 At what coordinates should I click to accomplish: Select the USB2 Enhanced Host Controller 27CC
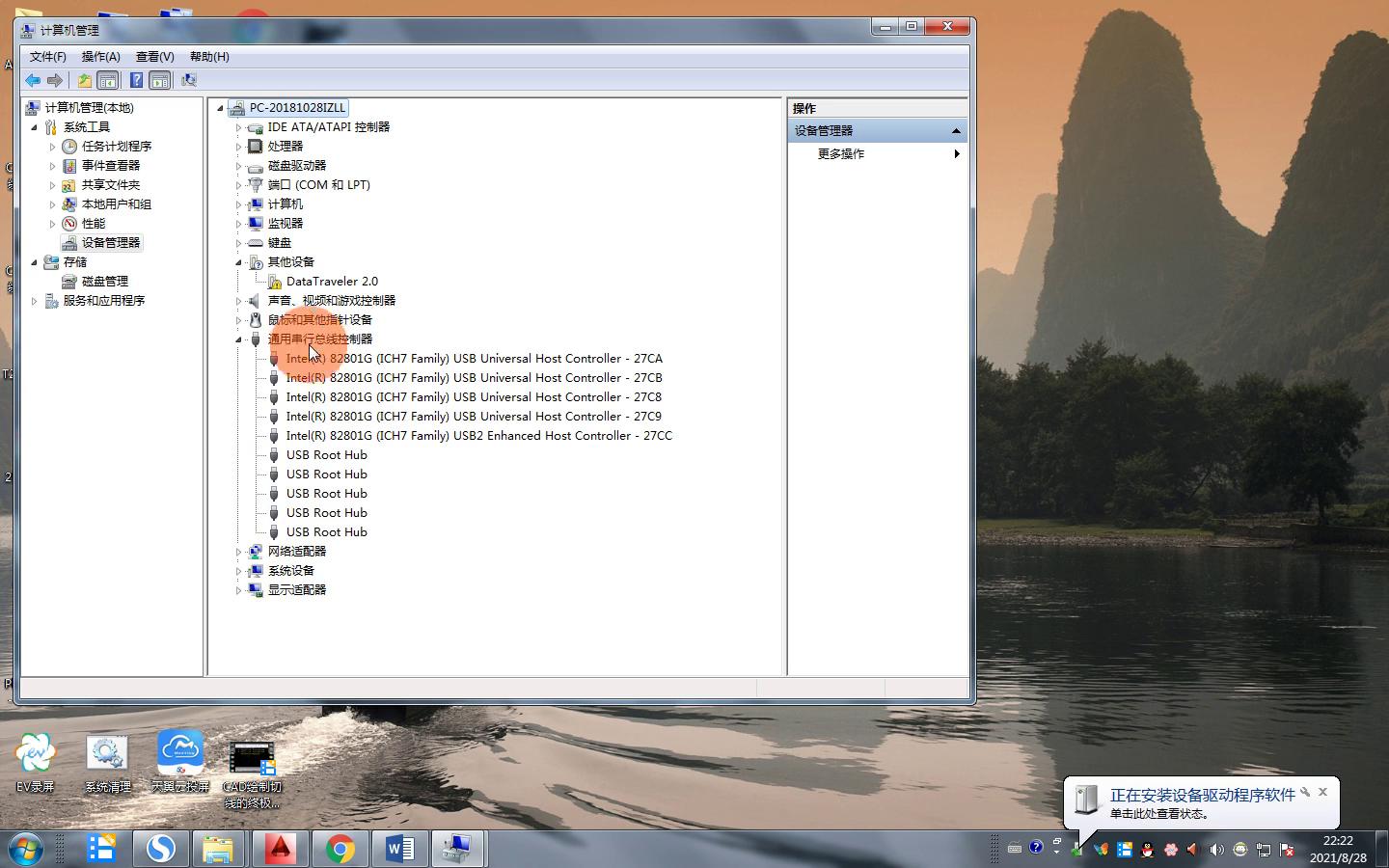click(x=478, y=436)
